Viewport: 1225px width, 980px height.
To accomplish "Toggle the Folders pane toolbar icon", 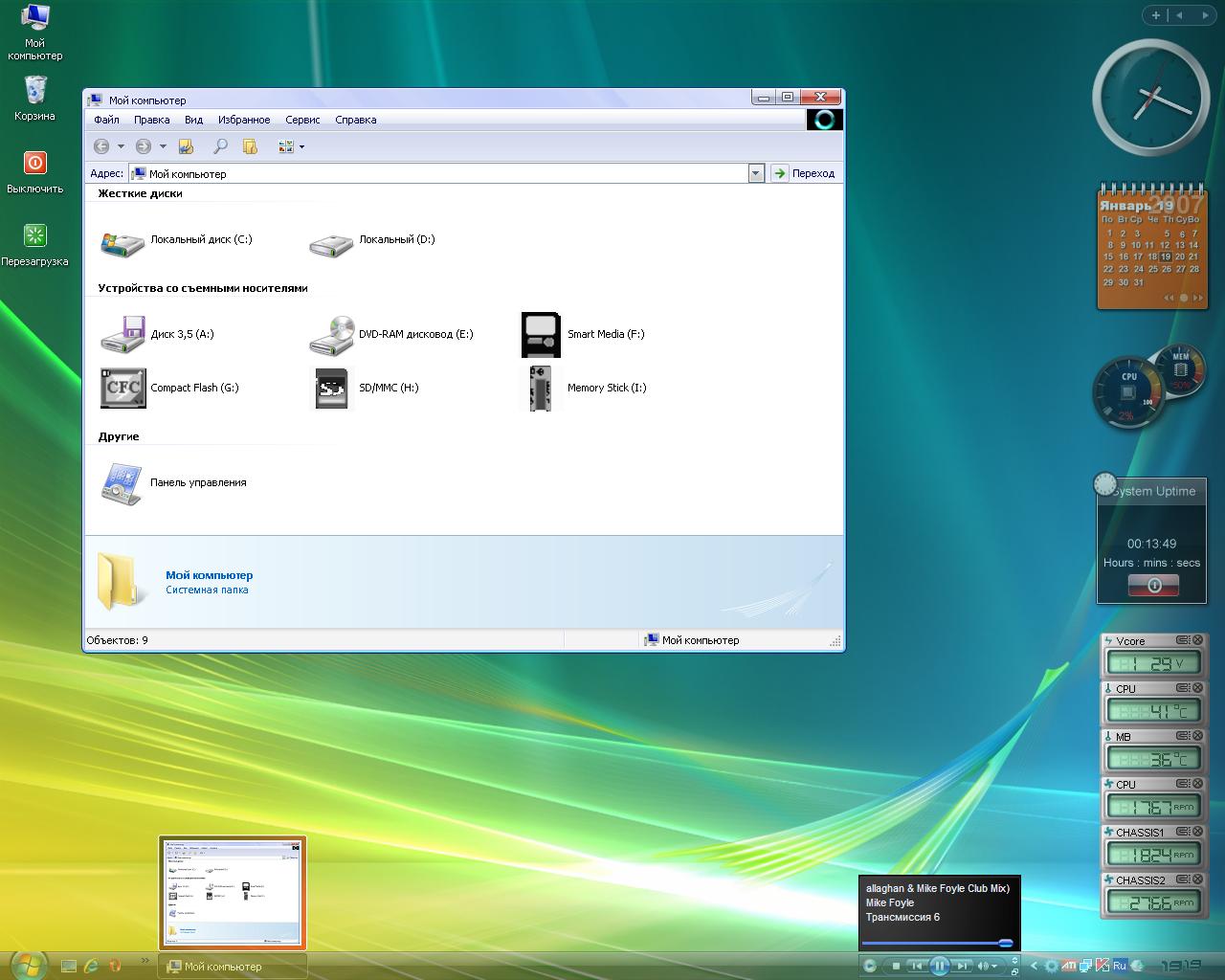I will pyautogui.click(x=250, y=146).
